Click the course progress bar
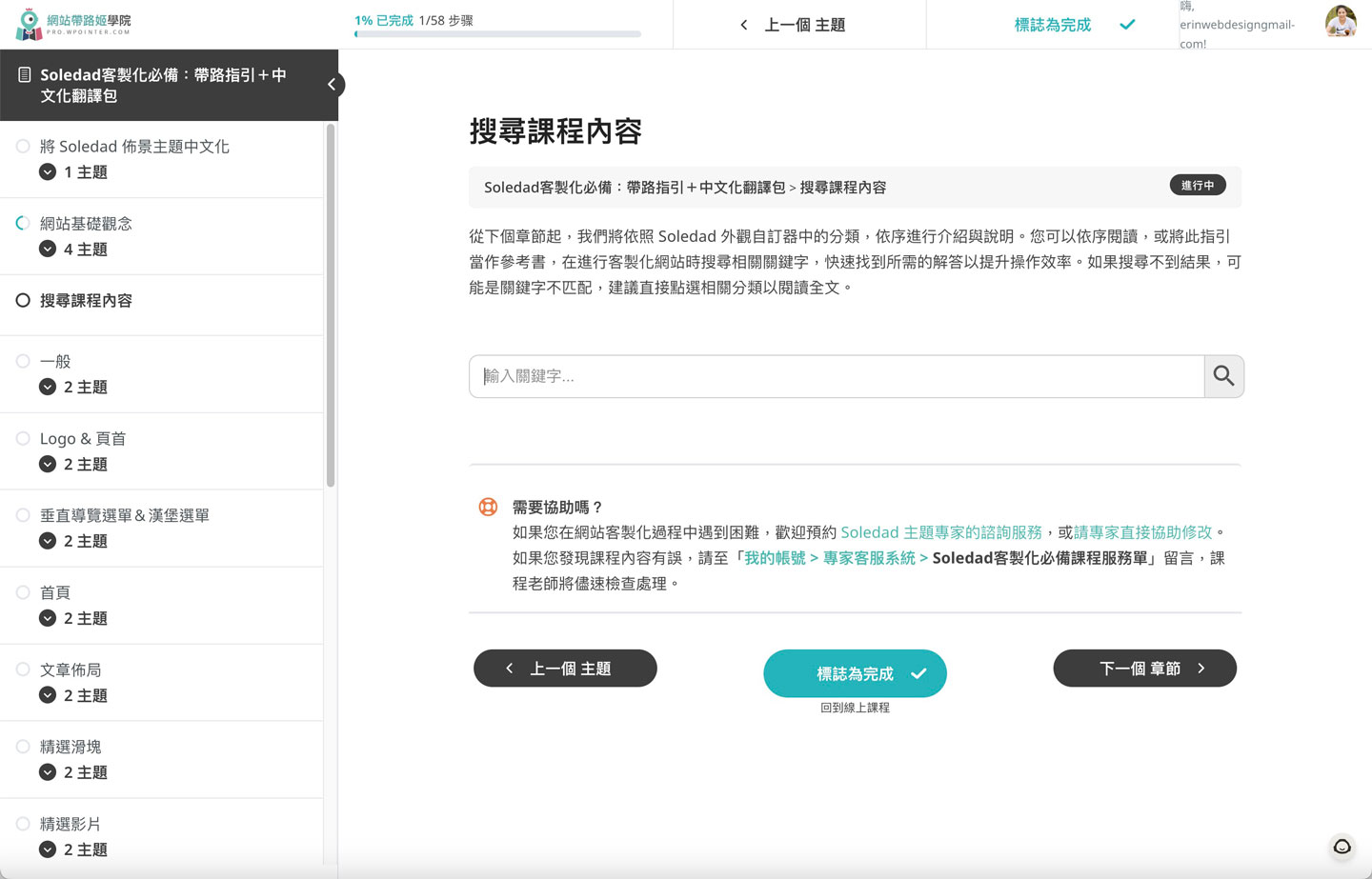This screenshot has height=879, width=1372. coord(497,34)
